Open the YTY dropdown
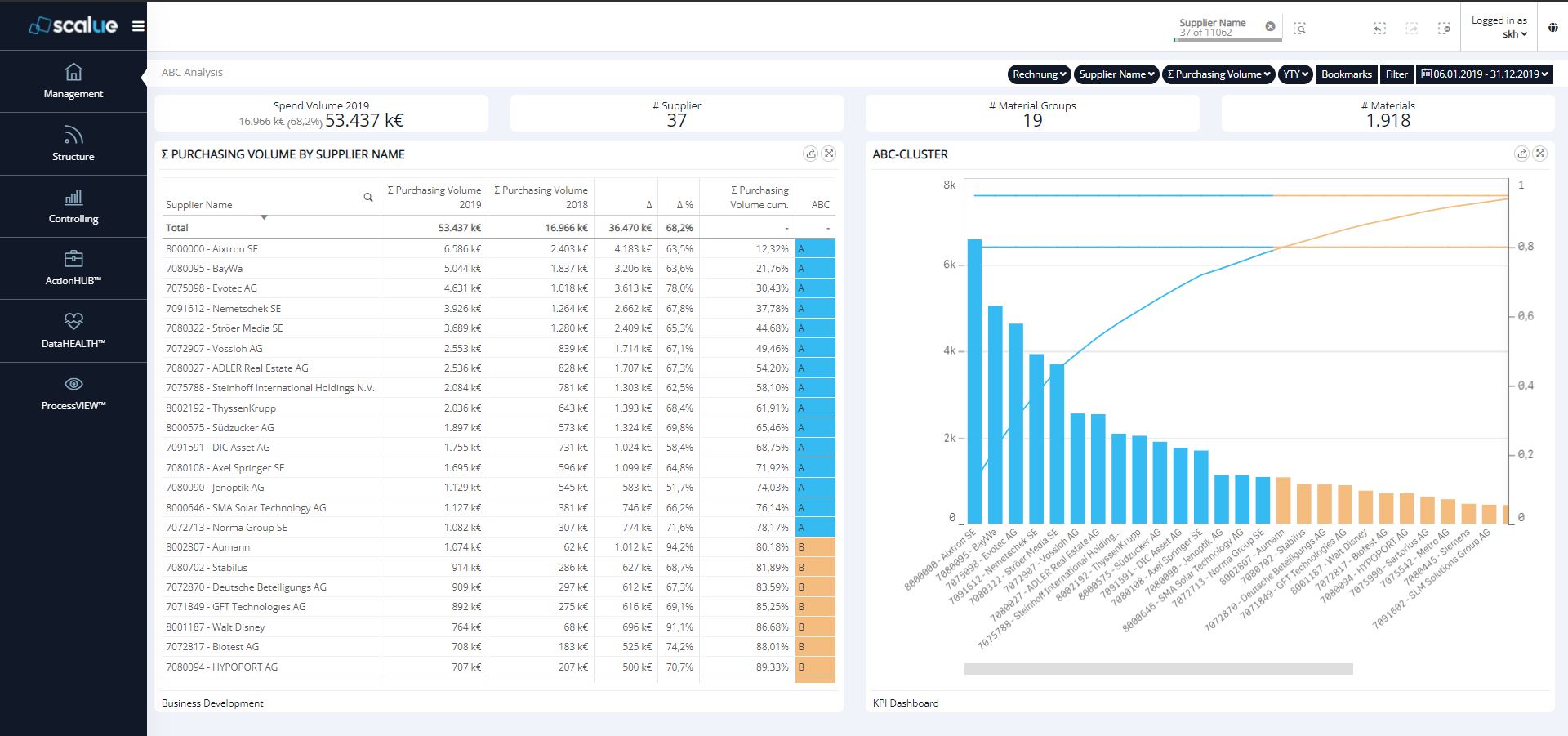Viewport: 1568px width, 736px height. 1294,74
